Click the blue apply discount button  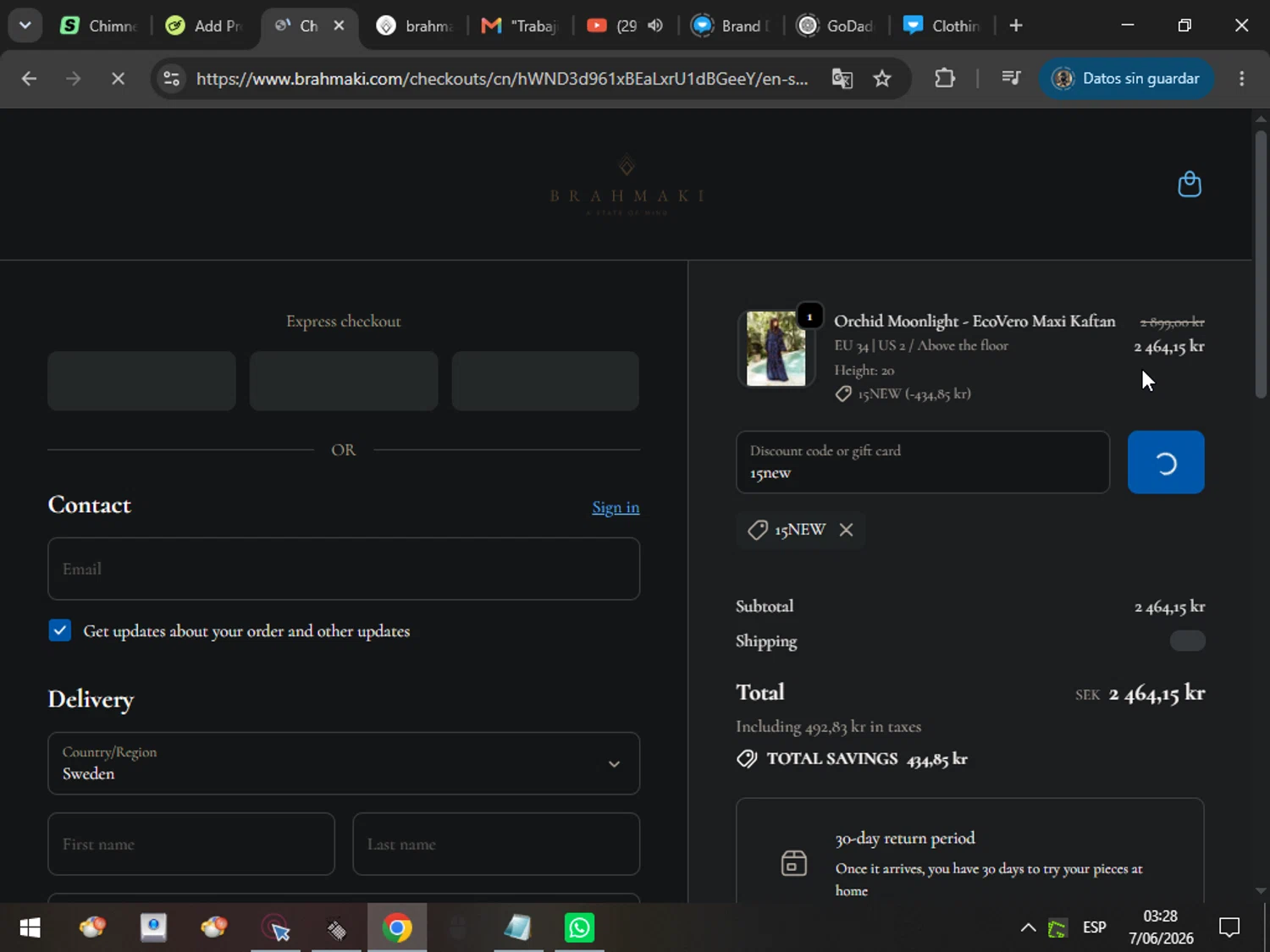[x=1166, y=462]
